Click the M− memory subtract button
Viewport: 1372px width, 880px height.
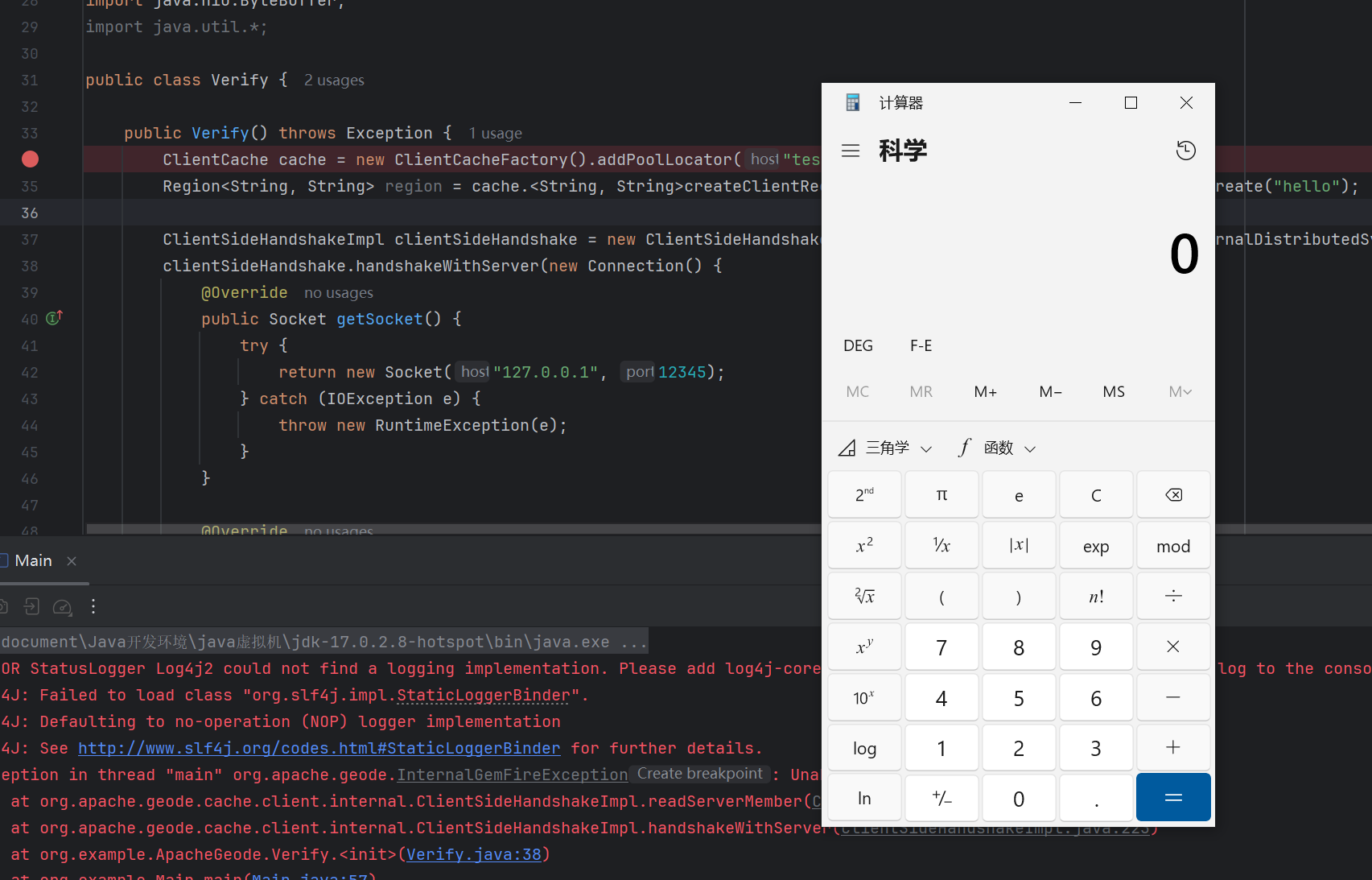tap(1050, 391)
